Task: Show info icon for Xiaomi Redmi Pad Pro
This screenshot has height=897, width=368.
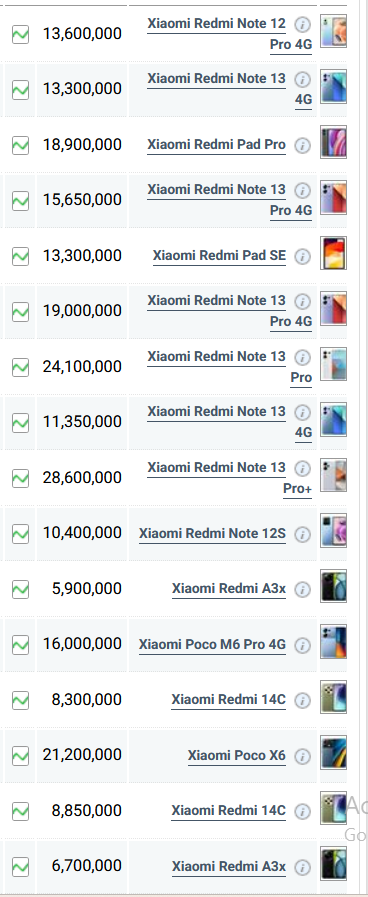Action: point(303,145)
